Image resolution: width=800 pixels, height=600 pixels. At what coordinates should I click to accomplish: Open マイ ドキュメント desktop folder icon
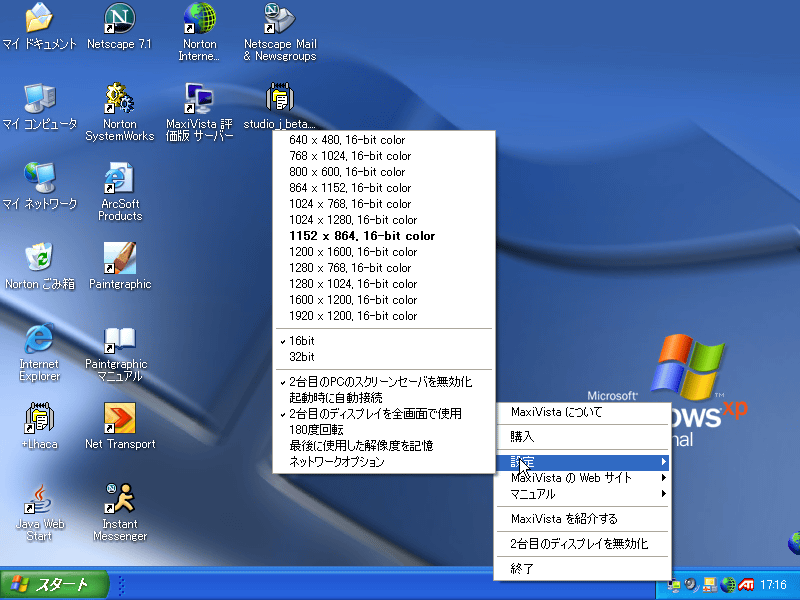click(x=39, y=17)
